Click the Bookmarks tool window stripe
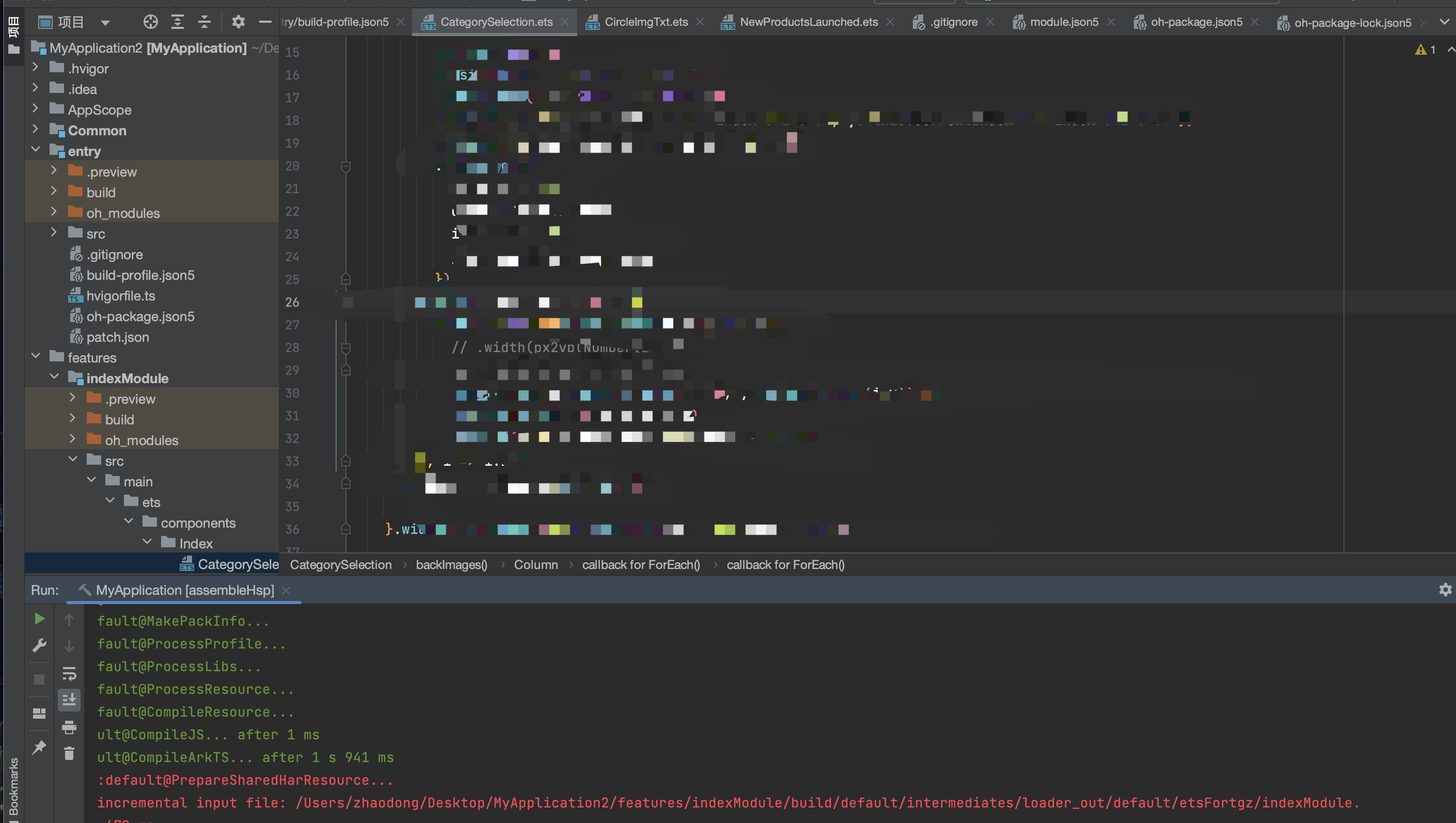This screenshot has height=823, width=1456. pos(13,789)
